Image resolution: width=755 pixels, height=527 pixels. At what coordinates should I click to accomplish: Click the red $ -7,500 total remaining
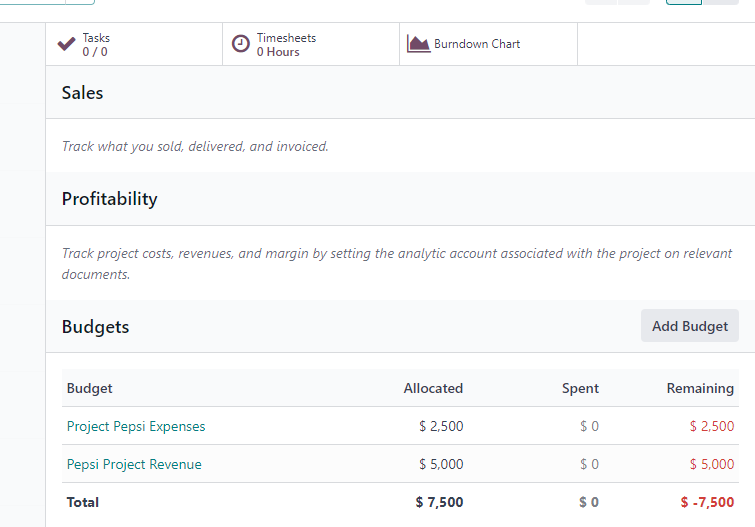707,502
